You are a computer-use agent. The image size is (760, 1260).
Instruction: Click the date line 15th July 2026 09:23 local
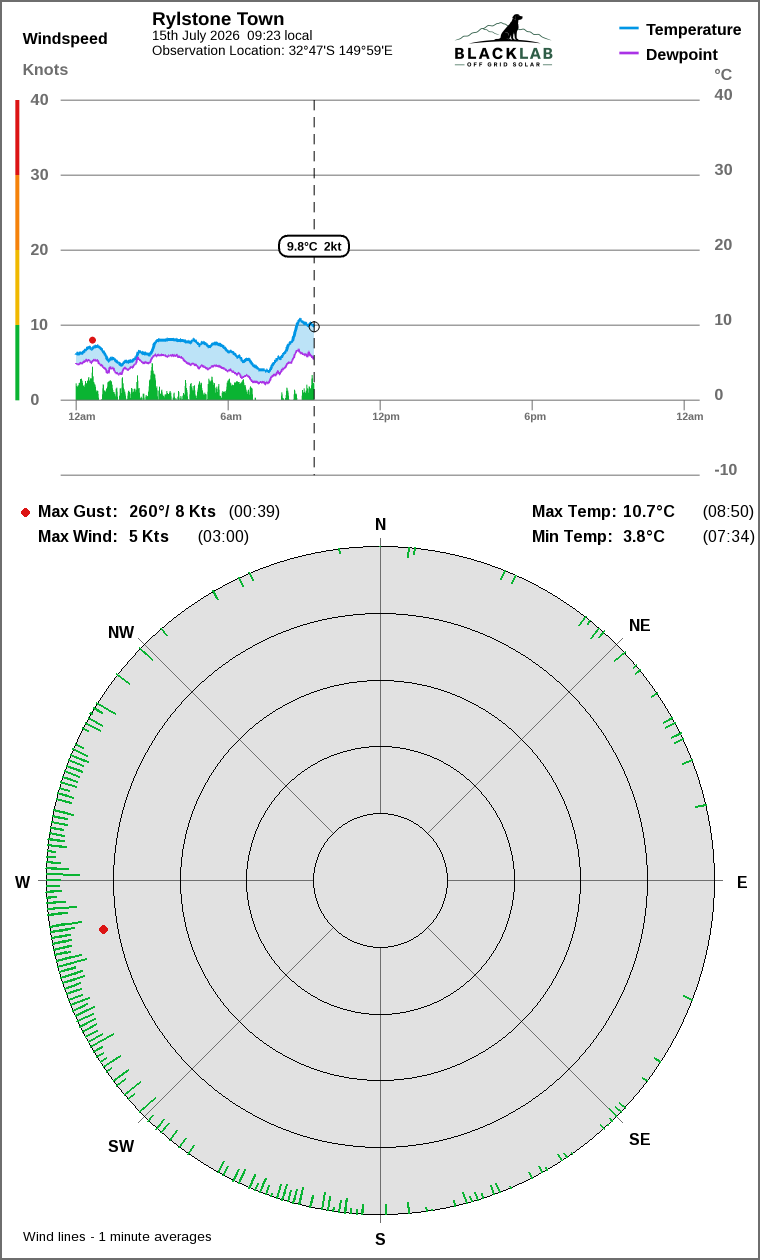point(232,35)
